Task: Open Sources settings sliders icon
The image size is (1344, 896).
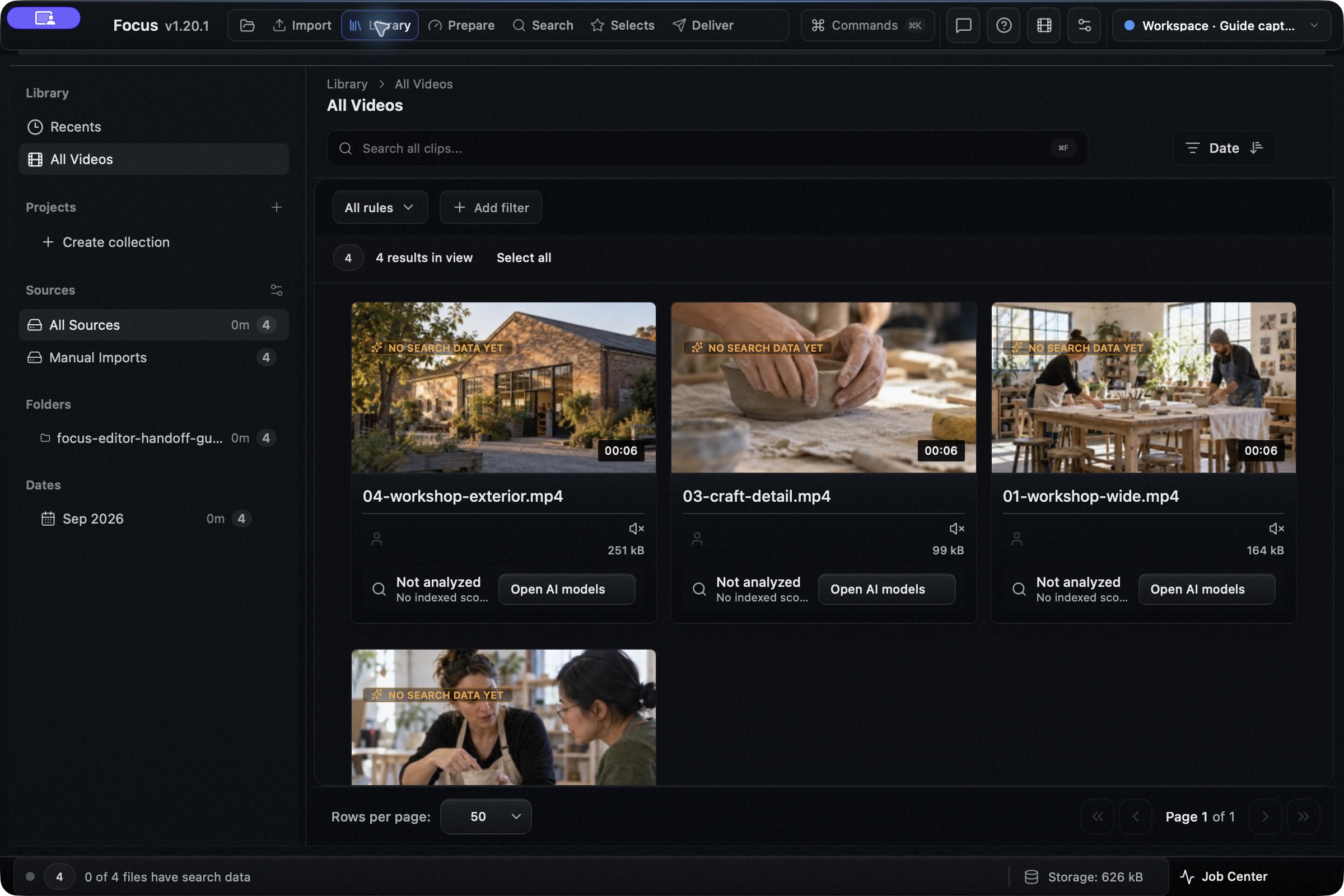Action: (x=277, y=290)
